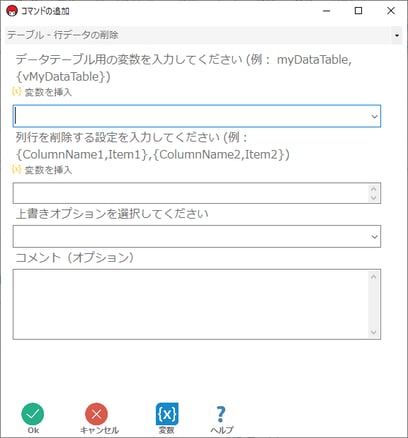Close the コマンドの追加 dialog
The height and width of the screenshot is (438, 408).
391,11
